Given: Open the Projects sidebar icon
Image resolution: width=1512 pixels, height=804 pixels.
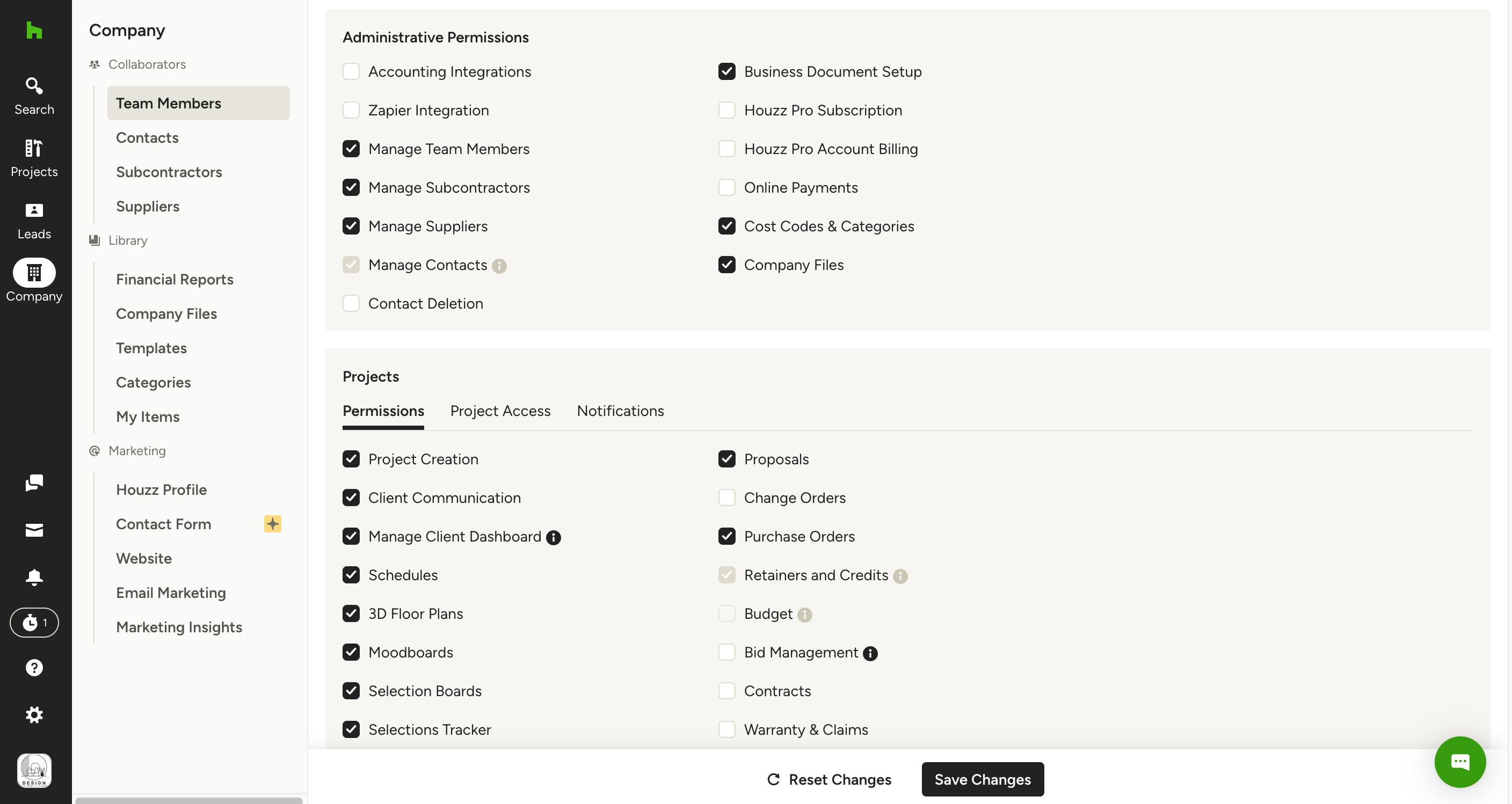Looking at the screenshot, I should point(34,158).
